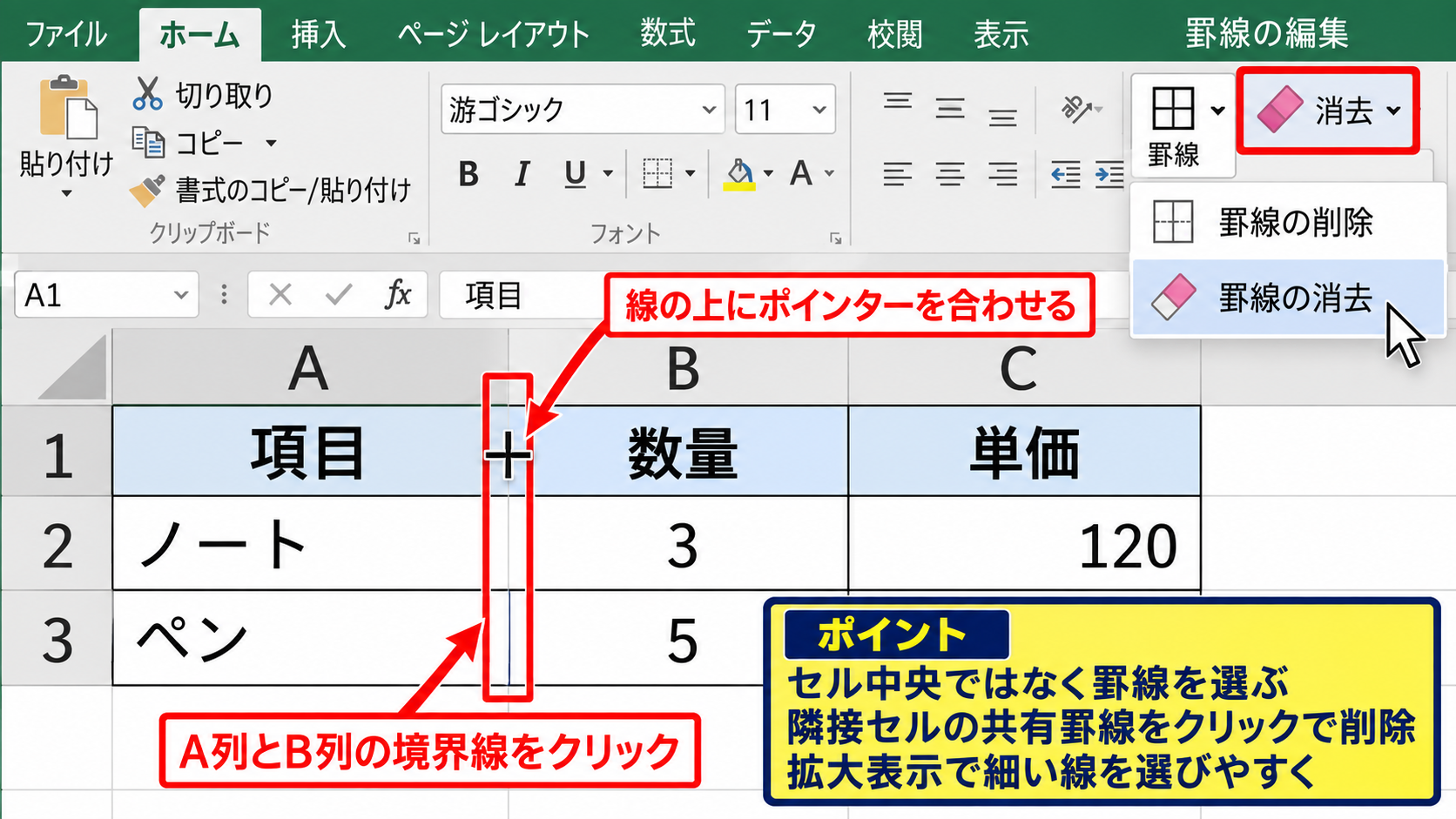Center text horizontally
This screenshot has width=1456, height=819.
(950, 174)
